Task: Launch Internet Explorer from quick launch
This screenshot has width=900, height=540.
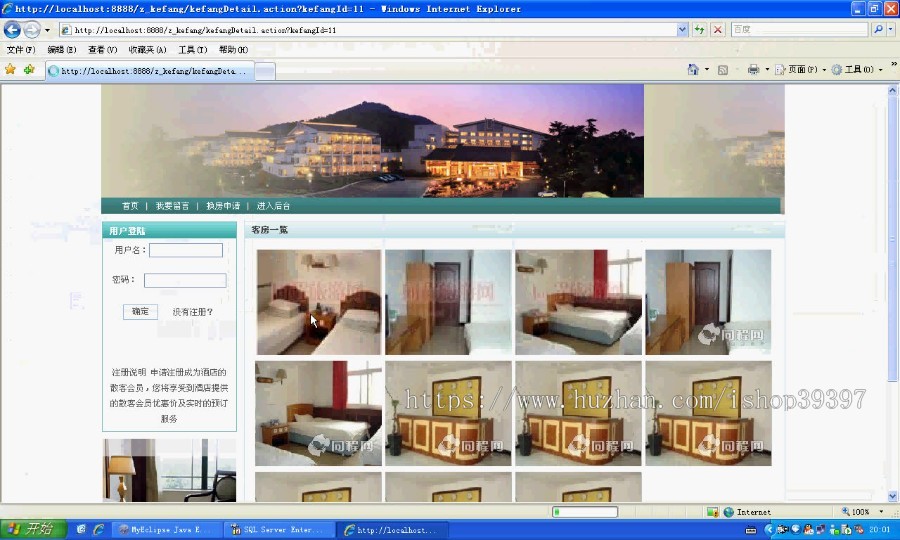Action: (x=99, y=529)
